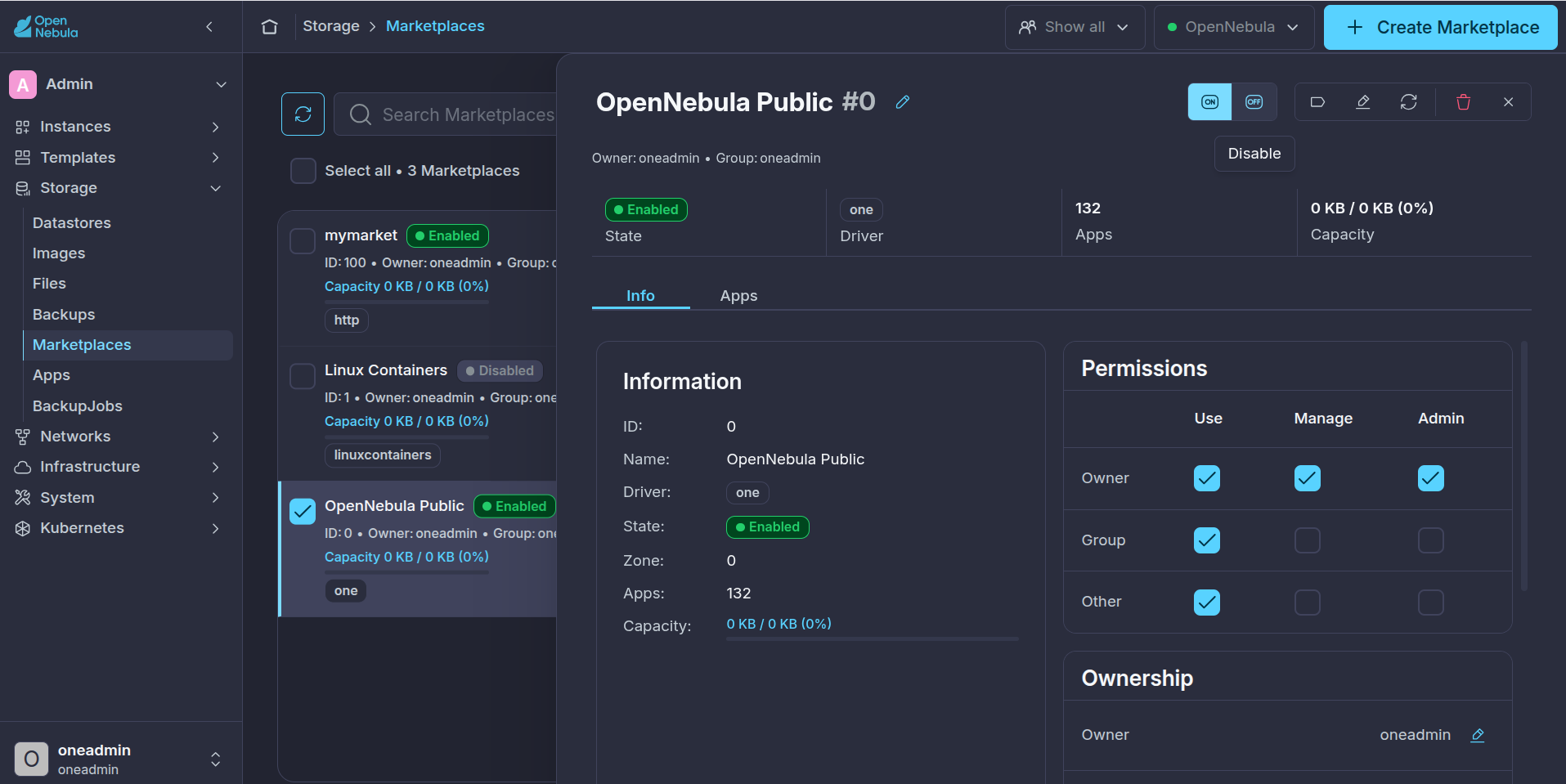Click the search magnifier icon
Viewport: 1566px width, 784px height.
coord(361,114)
